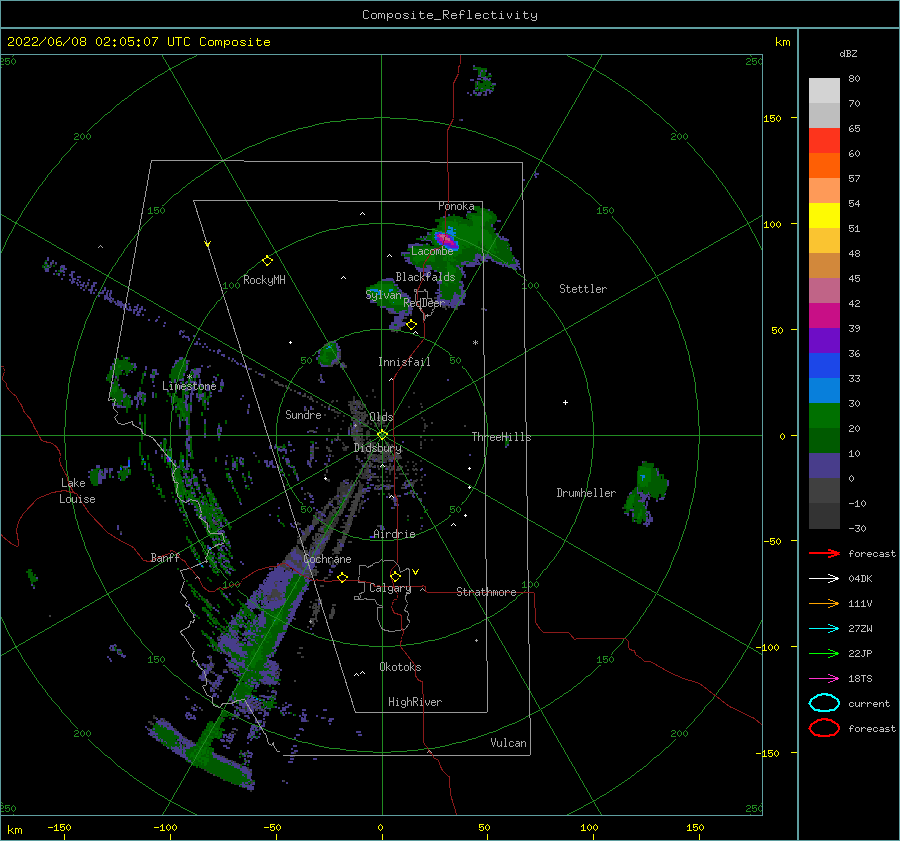Select the bright yellow swatch in dBZ scale
The width and height of the screenshot is (900, 841).
tap(824, 215)
